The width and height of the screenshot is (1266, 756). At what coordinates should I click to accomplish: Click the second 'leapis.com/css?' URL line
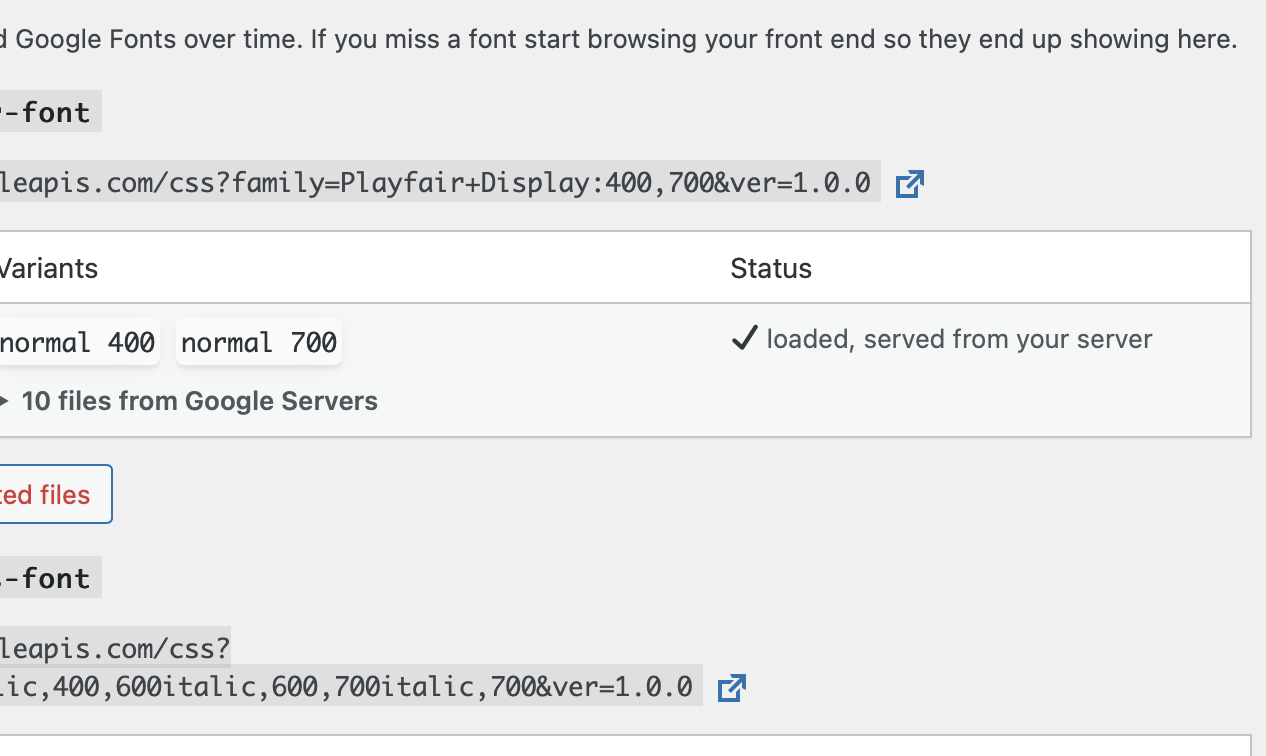[x=115, y=648]
